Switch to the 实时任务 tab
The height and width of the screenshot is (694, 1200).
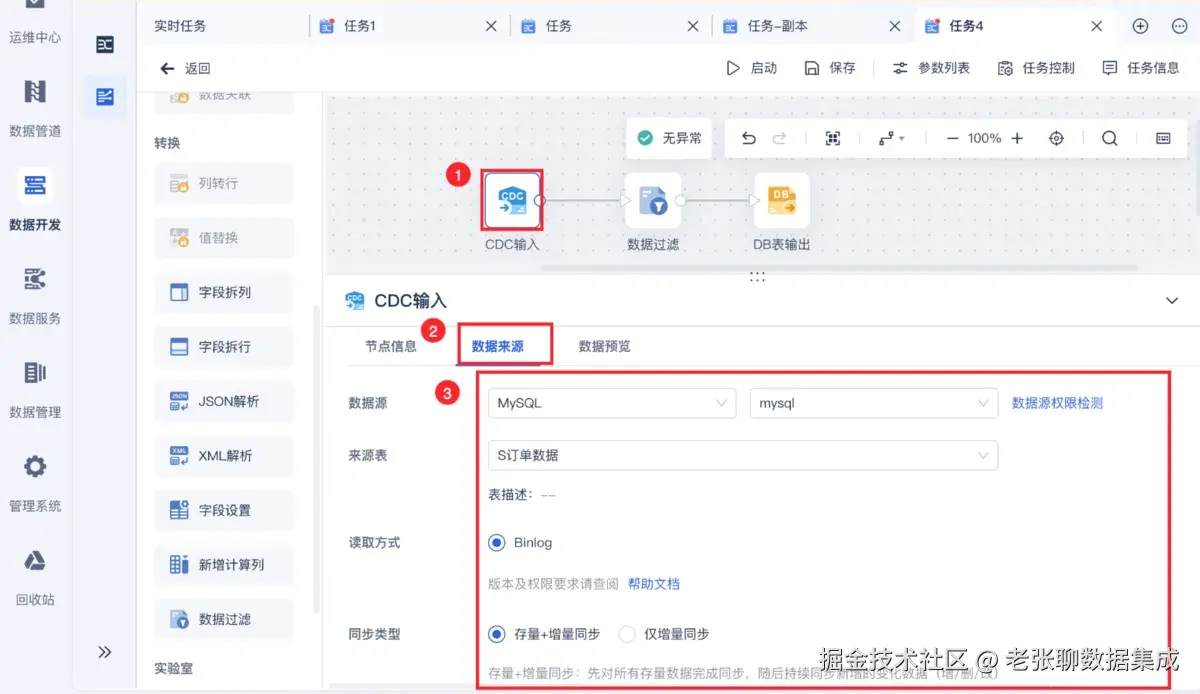coord(180,26)
